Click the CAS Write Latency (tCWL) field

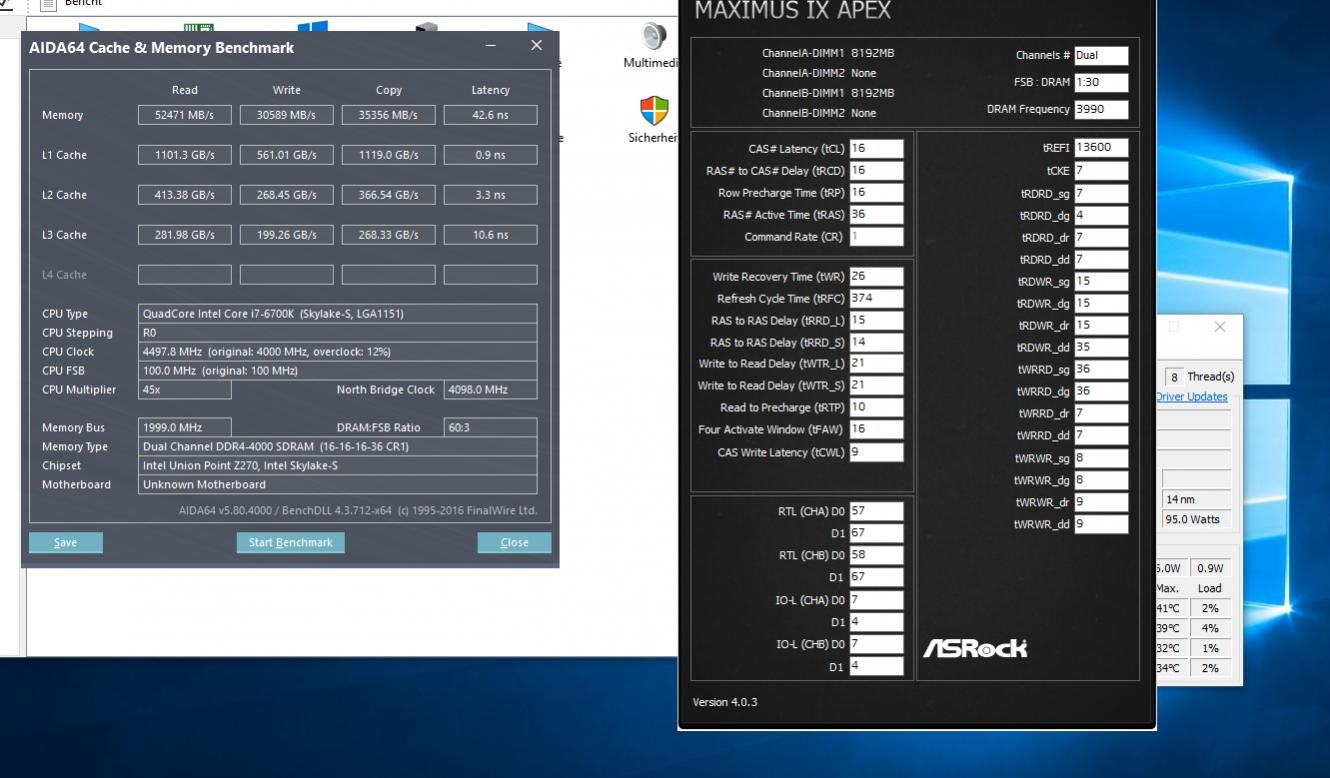pos(876,452)
